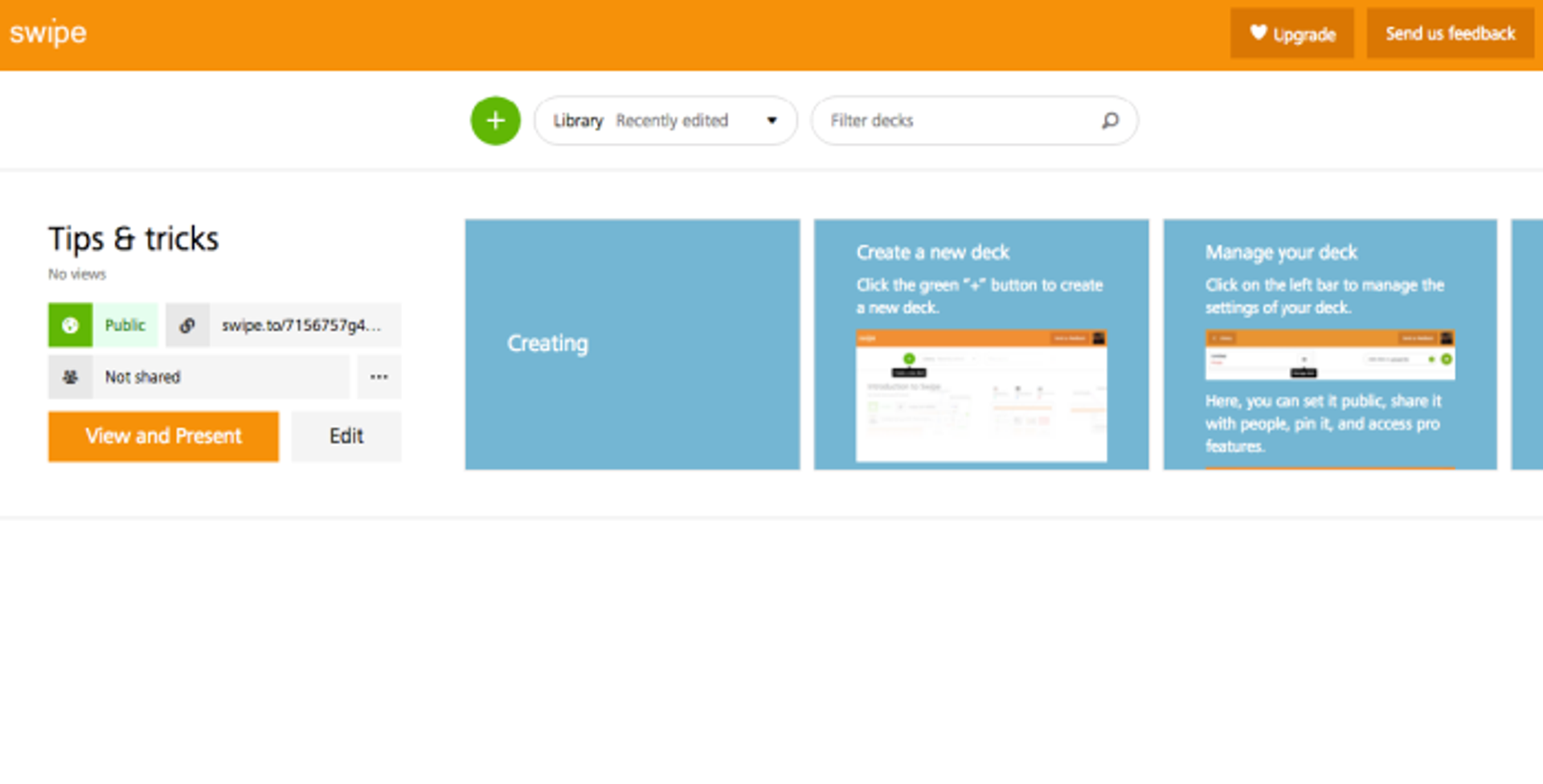
Task: Click the heart icon on Upgrade
Action: pos(1259,33)
